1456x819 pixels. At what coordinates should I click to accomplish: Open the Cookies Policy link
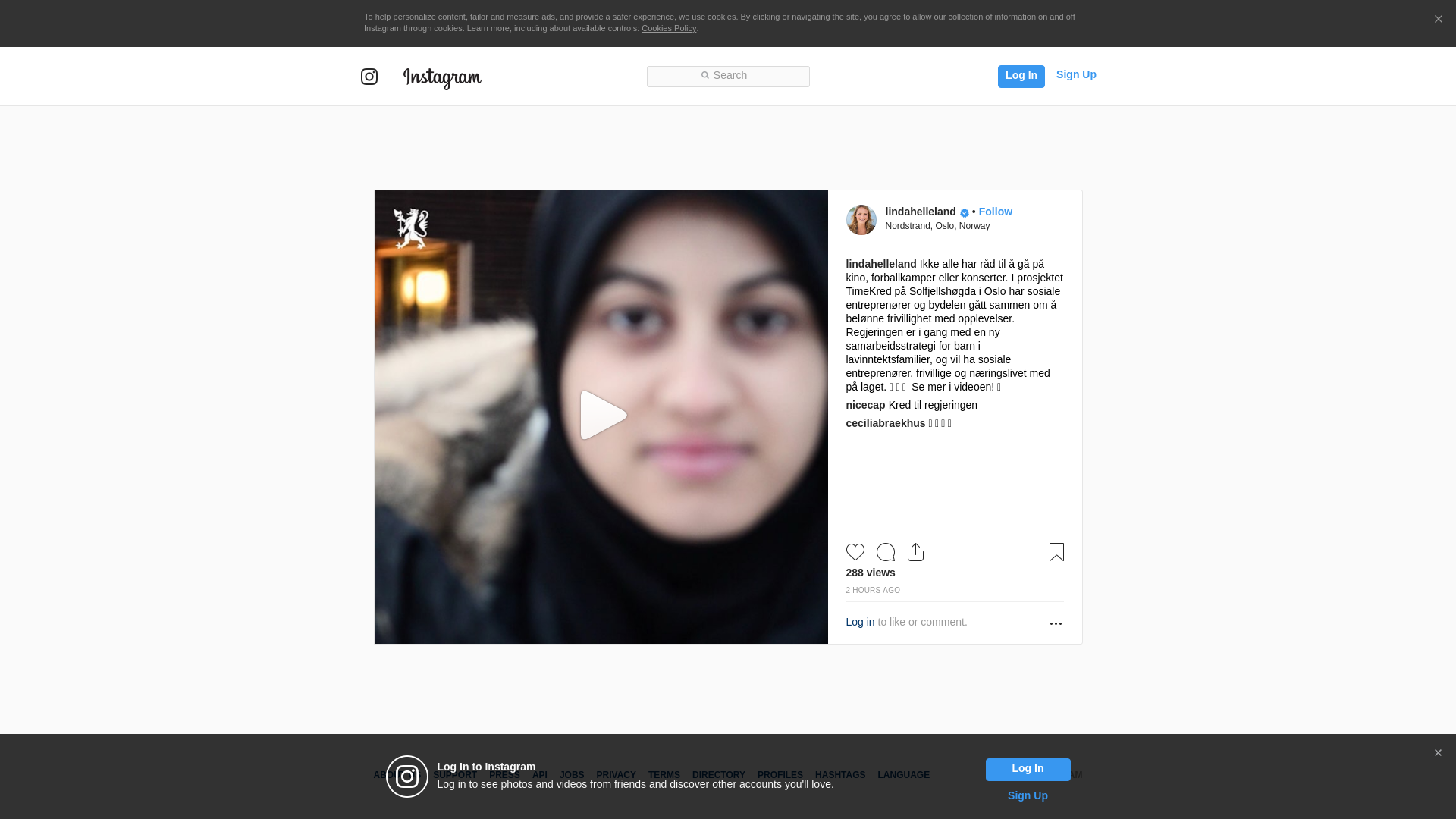click(x=669, y=28)
